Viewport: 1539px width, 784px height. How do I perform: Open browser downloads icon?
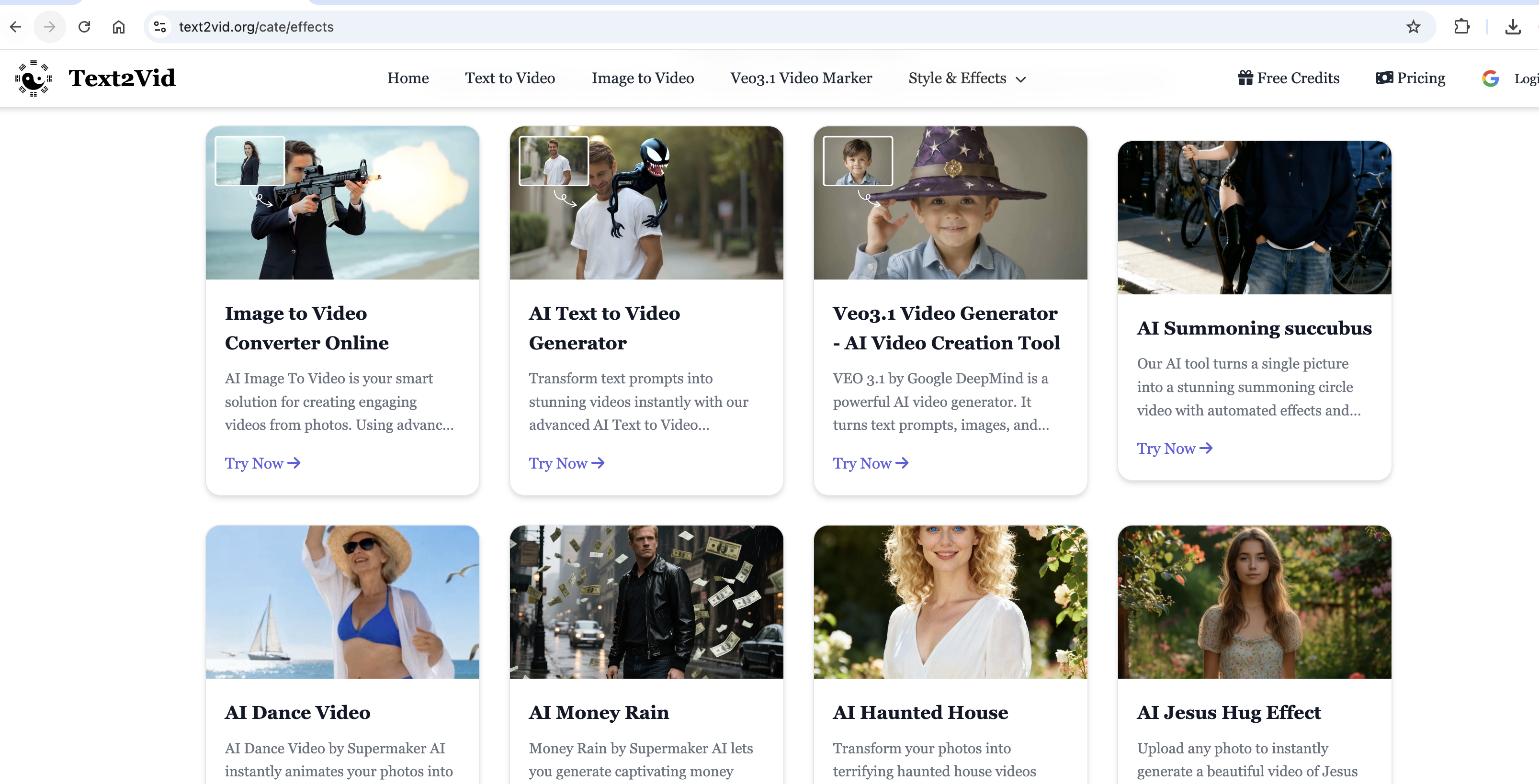pyautogui.click(x=1513, y=27)
